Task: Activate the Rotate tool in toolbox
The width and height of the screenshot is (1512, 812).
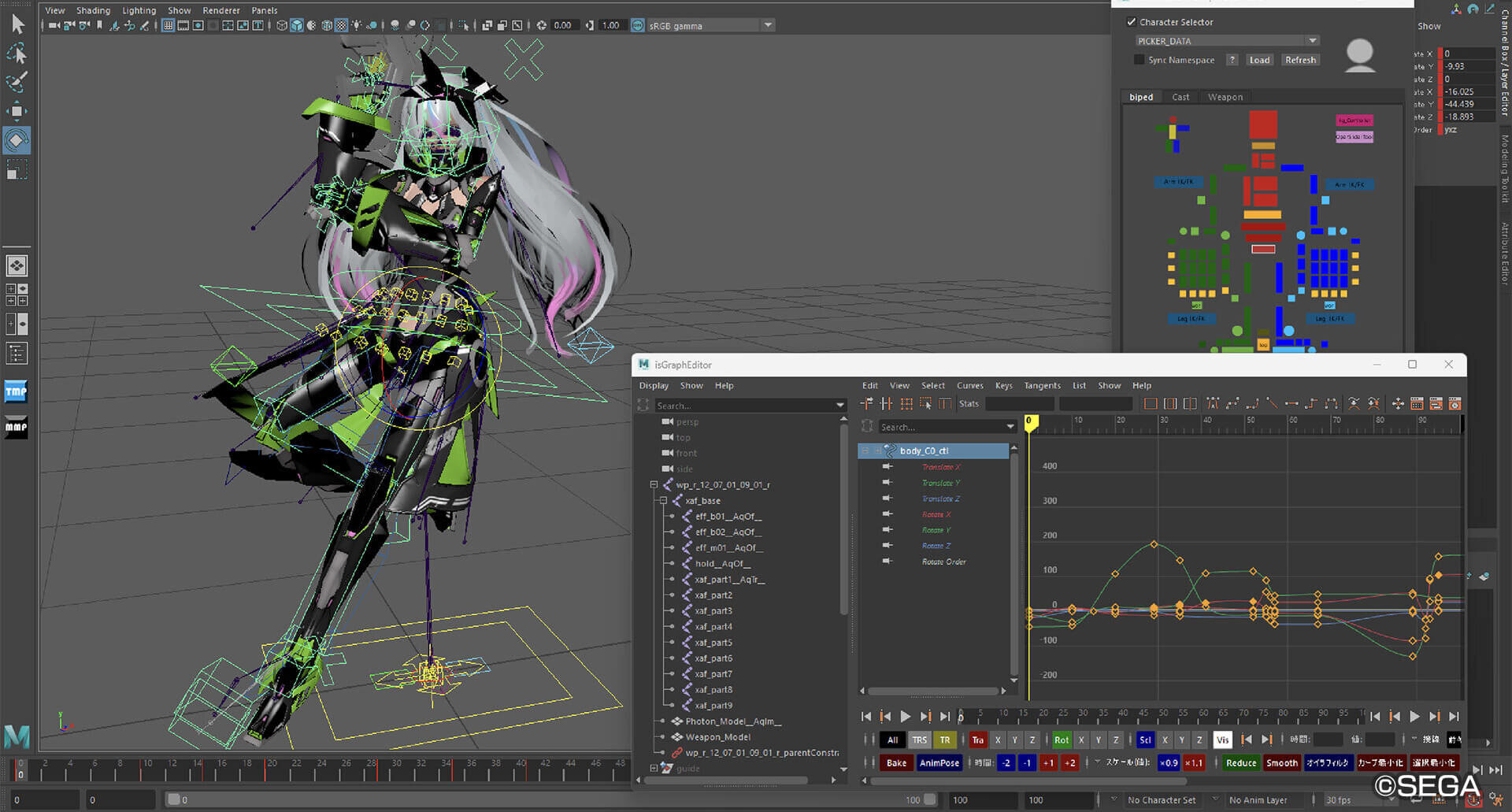Action: [x=17, y=140]
